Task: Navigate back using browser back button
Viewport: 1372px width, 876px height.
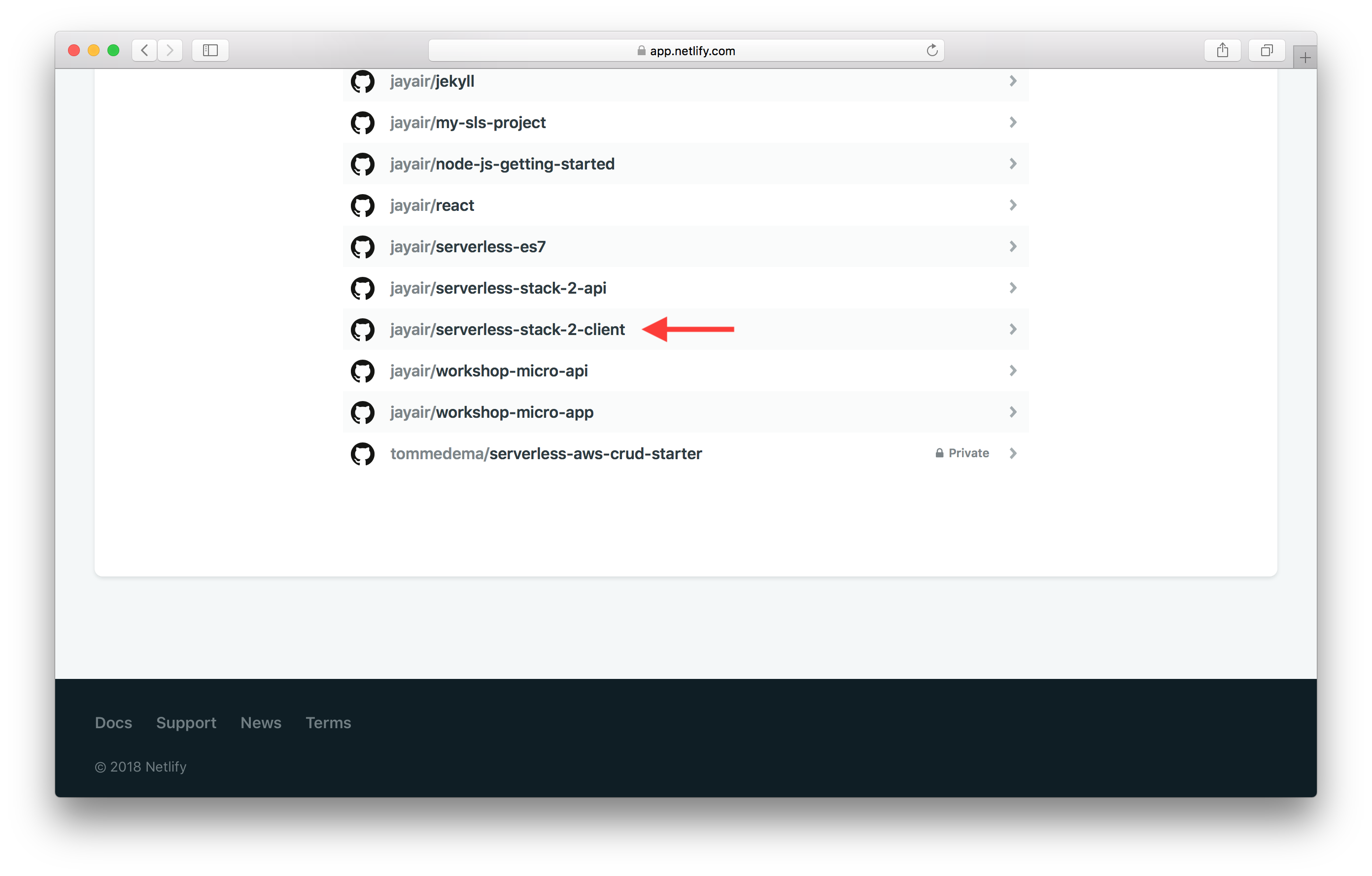Action: pyautogui.click(x=145, y=49)
